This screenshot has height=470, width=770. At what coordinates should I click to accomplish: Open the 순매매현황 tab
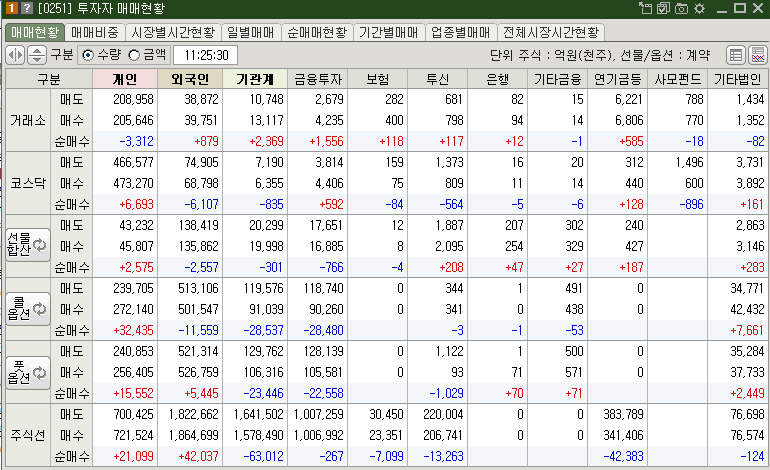pos(317,32)
